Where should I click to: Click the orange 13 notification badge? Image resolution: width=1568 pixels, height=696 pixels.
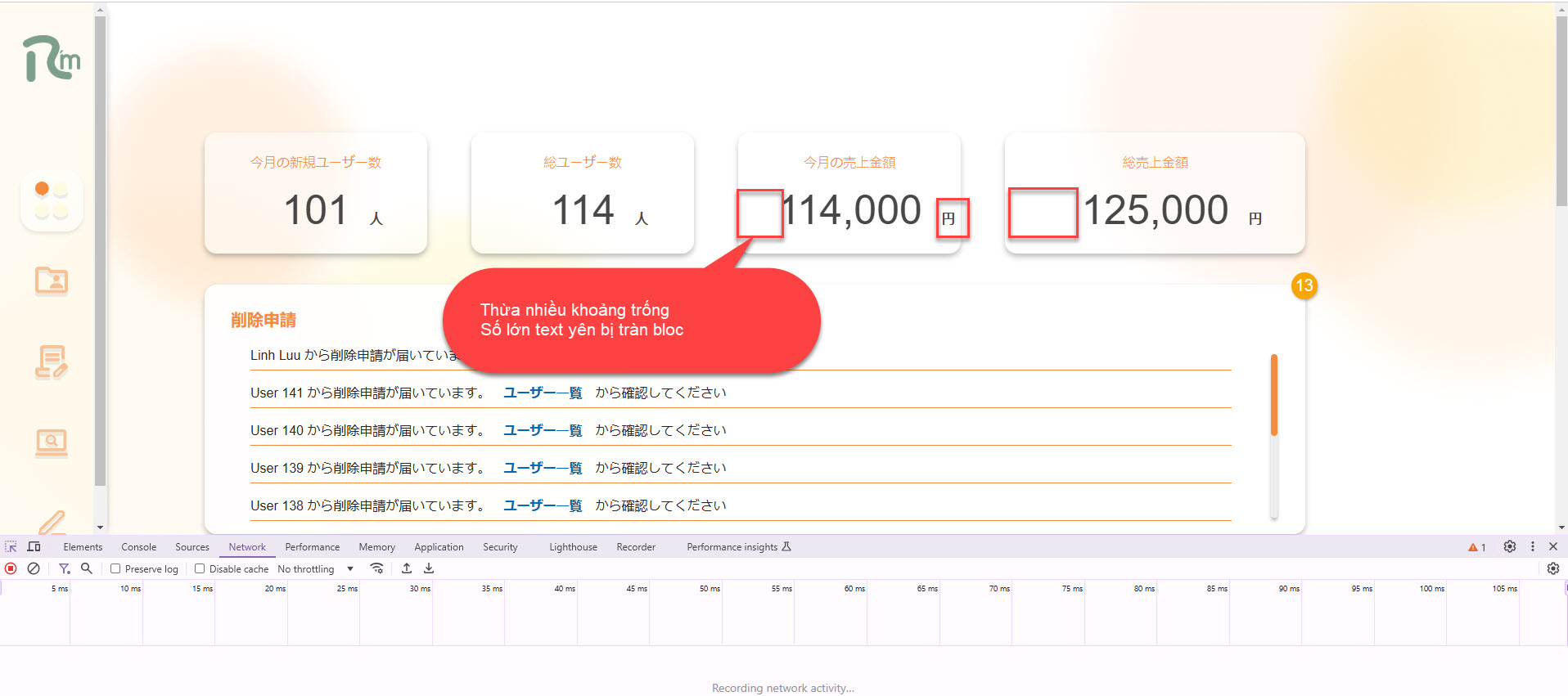click(1304, 285)
